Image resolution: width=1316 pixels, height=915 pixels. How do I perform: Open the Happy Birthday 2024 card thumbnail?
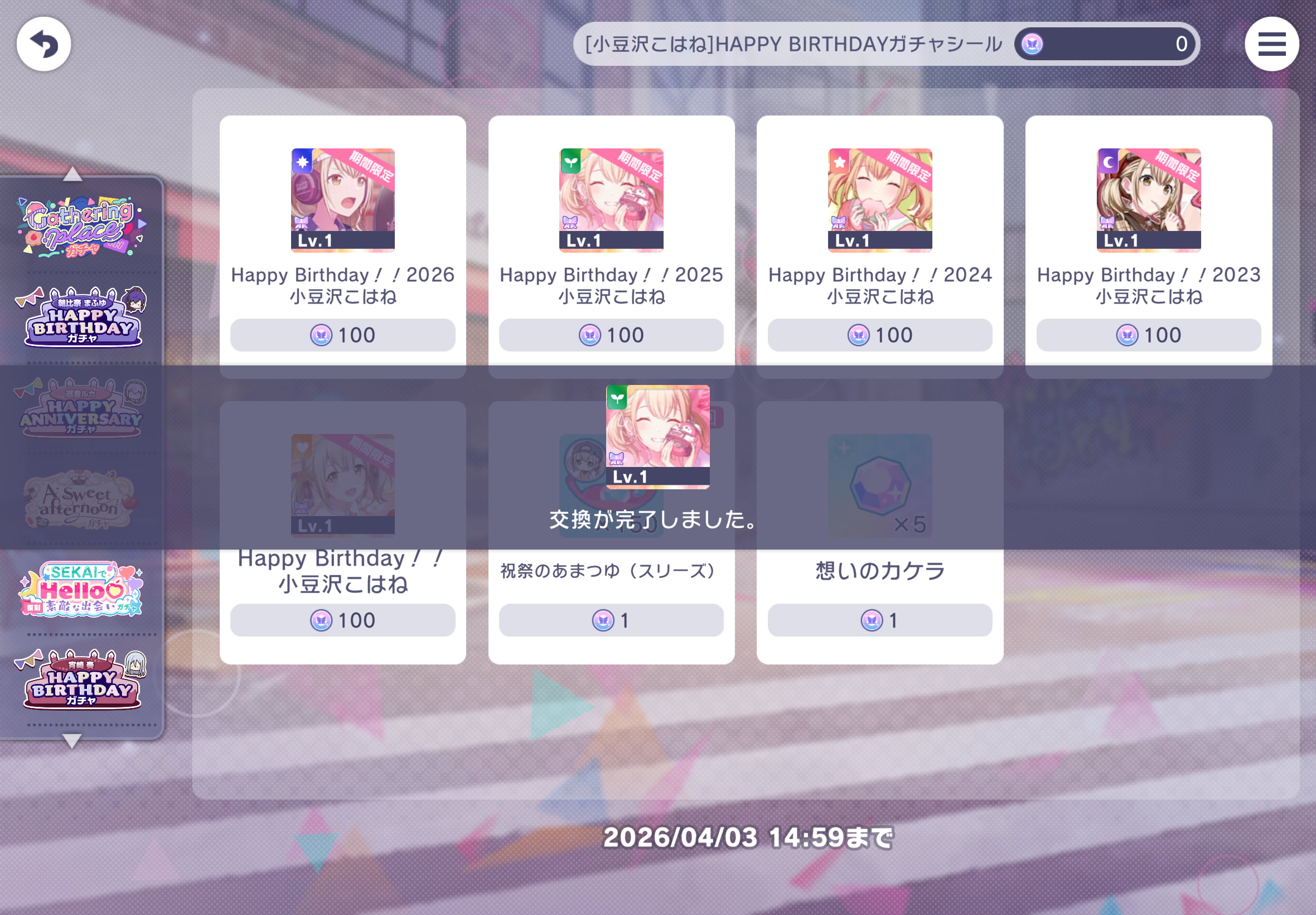tap(880, 200)
